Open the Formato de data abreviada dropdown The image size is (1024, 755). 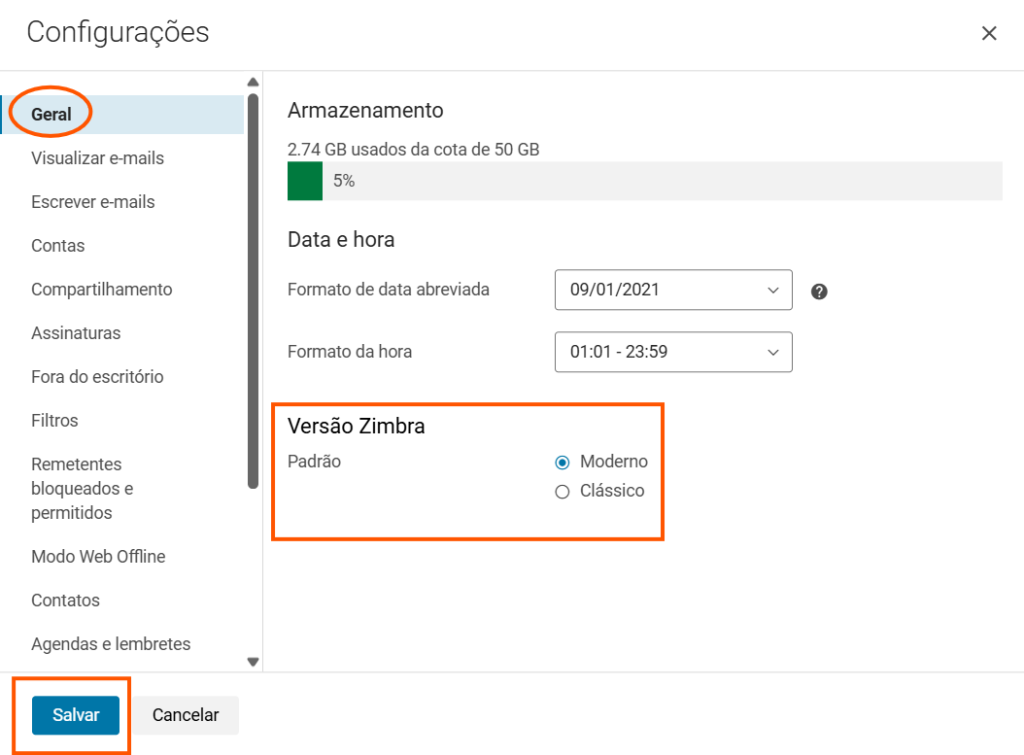(673, 290)
